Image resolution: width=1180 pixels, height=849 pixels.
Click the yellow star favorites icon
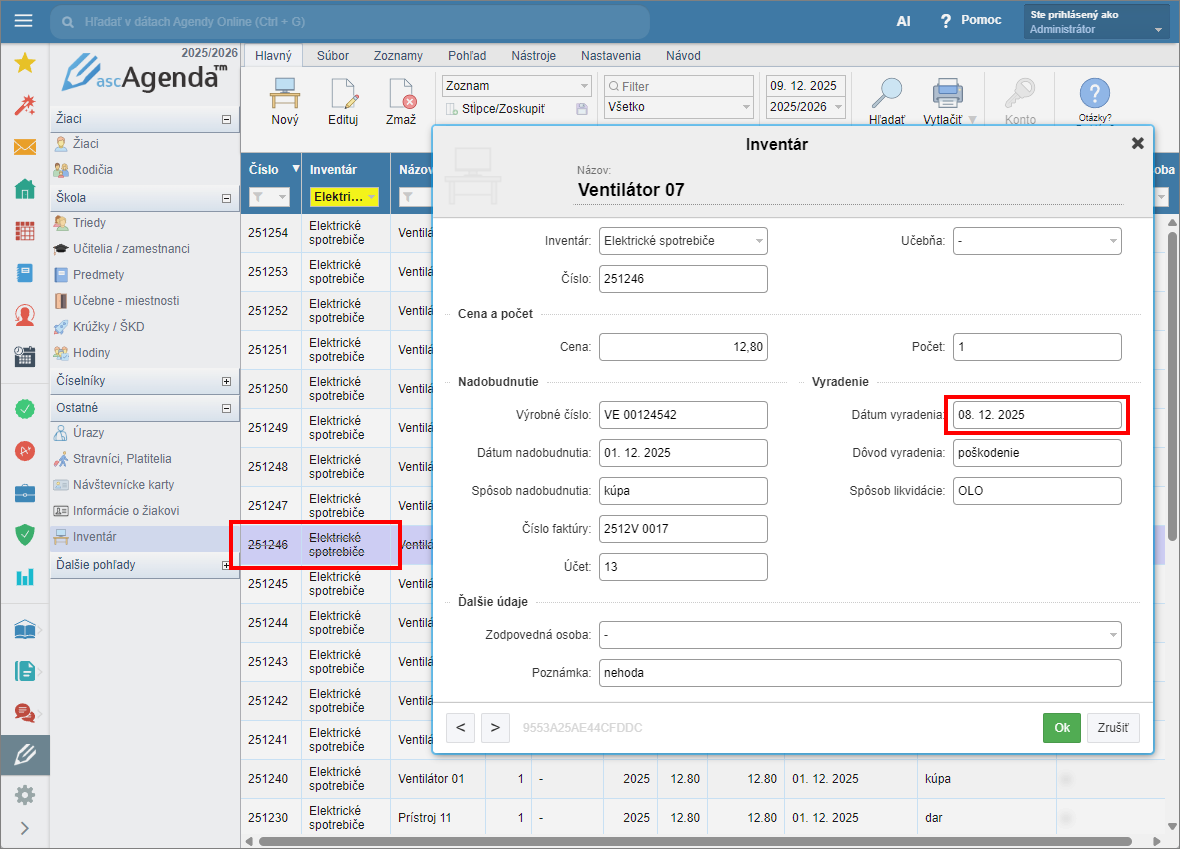click(24, 63)
